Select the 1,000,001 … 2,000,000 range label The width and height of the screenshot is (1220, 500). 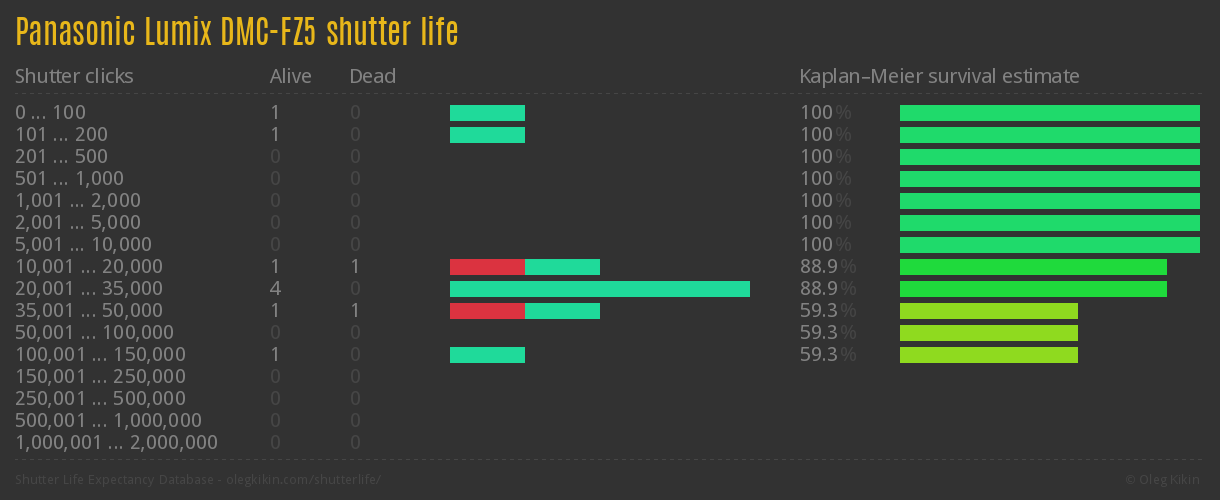(x=116, y=443)
